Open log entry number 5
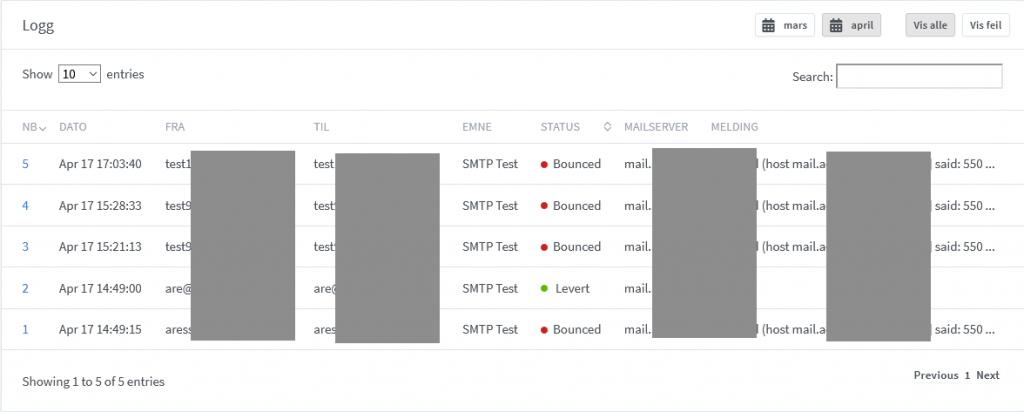 [26, 164]
